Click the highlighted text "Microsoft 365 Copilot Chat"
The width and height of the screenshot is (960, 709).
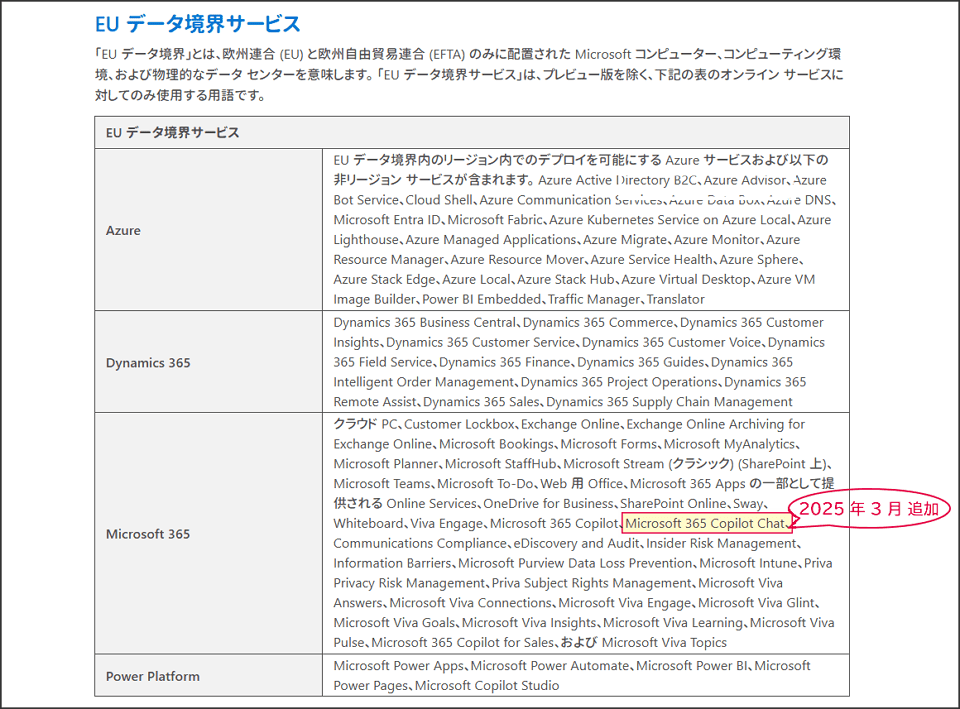pyautogui.click(x=705, y=523)
